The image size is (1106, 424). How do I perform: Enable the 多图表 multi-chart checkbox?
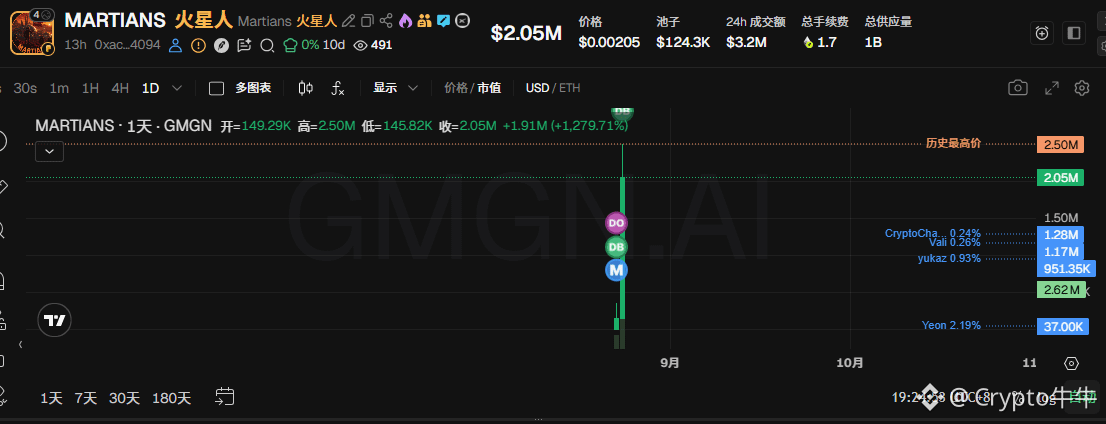[217, 88]
